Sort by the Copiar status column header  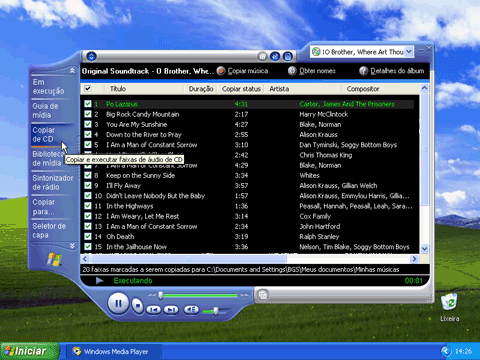pos(241,89)
